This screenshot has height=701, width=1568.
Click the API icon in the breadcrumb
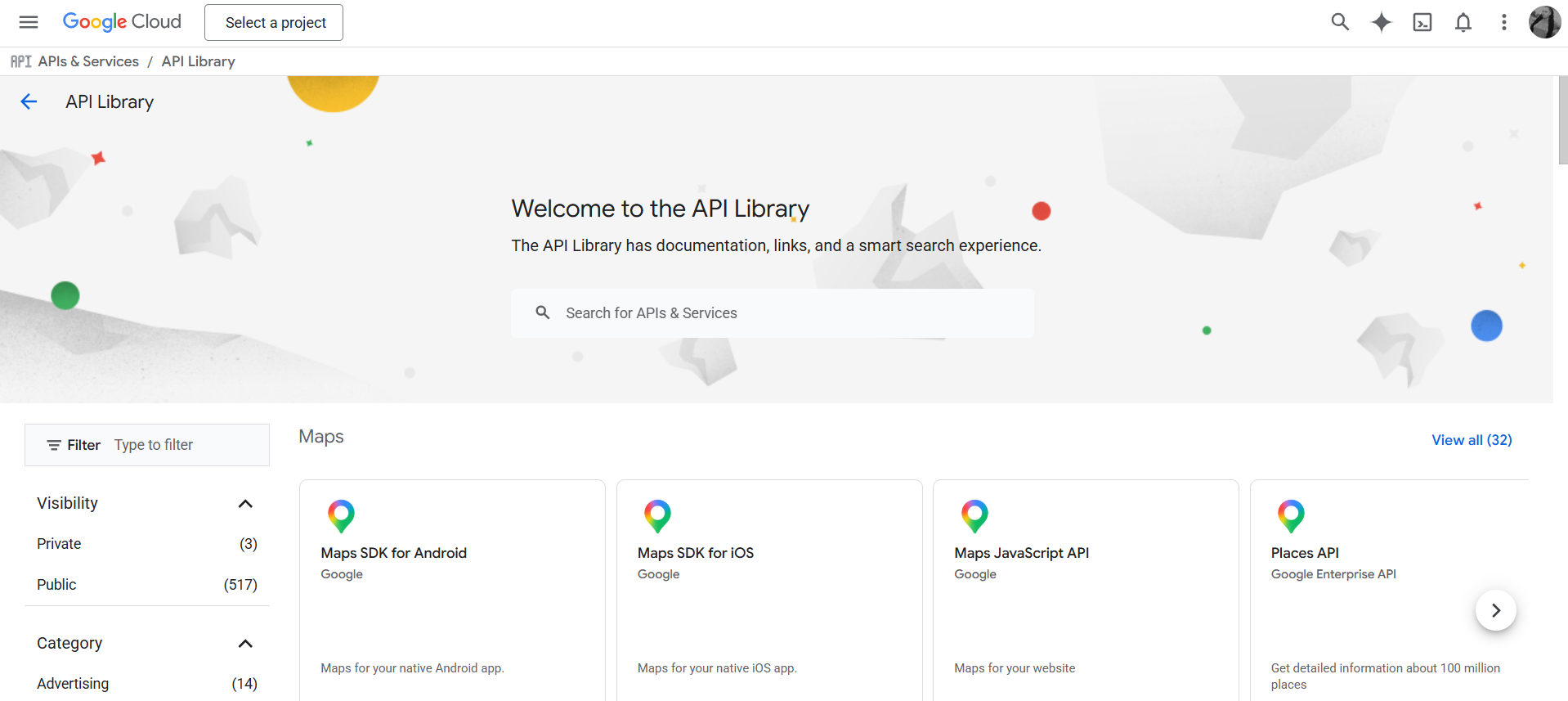(21, 61)
